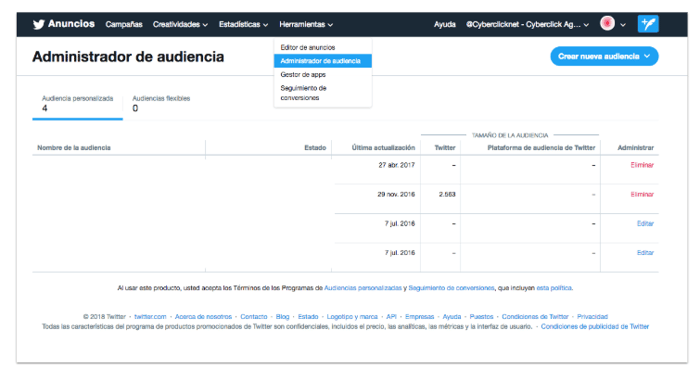700x381 pixels.
Task: Click the 2.563 audience size value
Action: (x=447, y=194)
